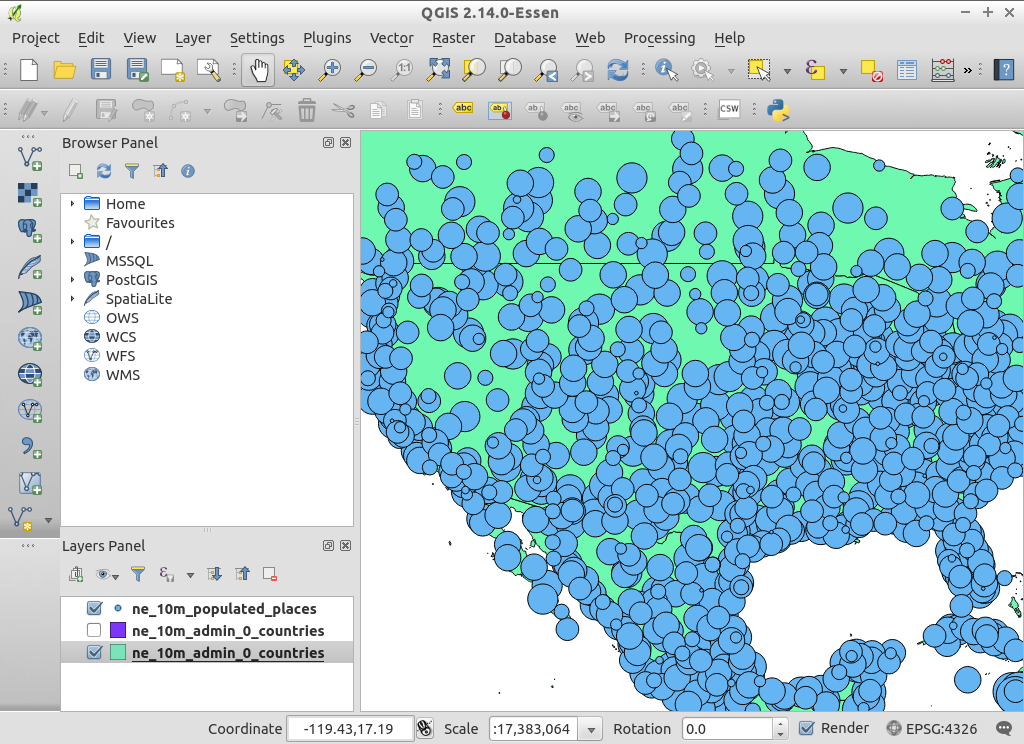Click the purple countries layer color swatch

pos(118,630)
